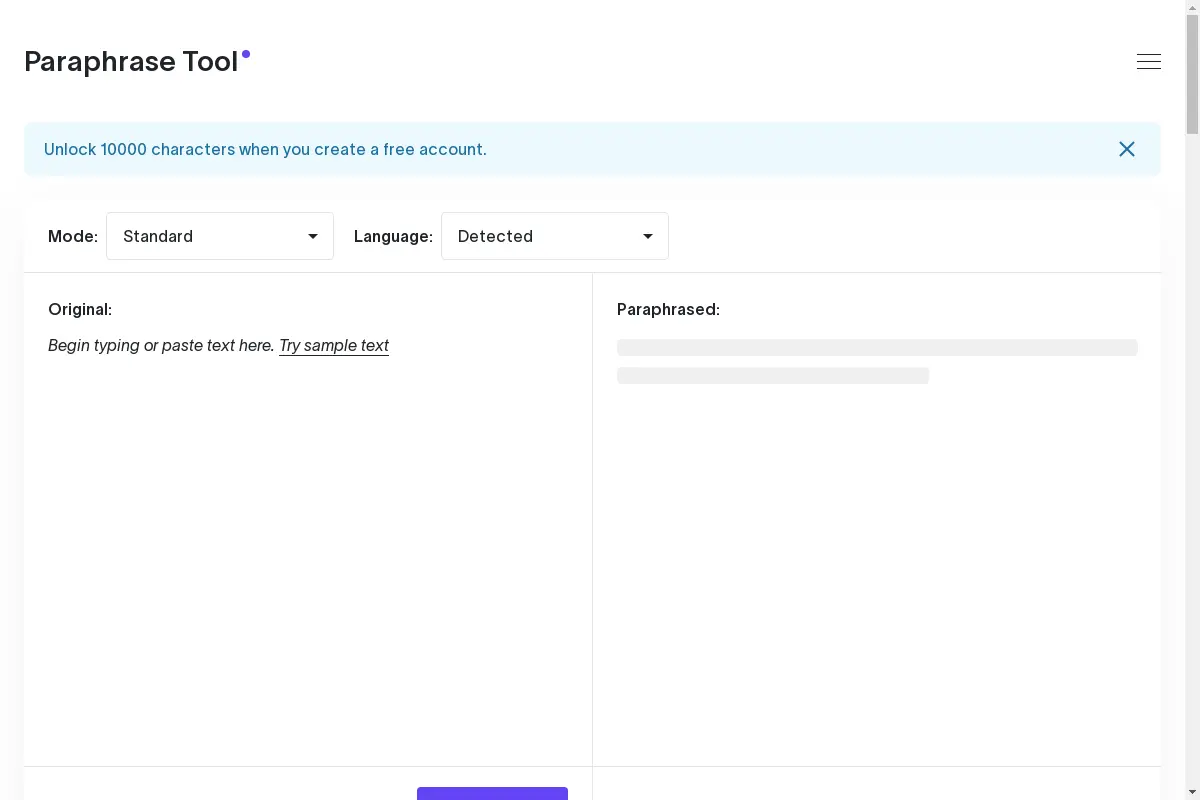Click the scrollbar up arrow
Screen dimensions: 1200x800
1191,8
